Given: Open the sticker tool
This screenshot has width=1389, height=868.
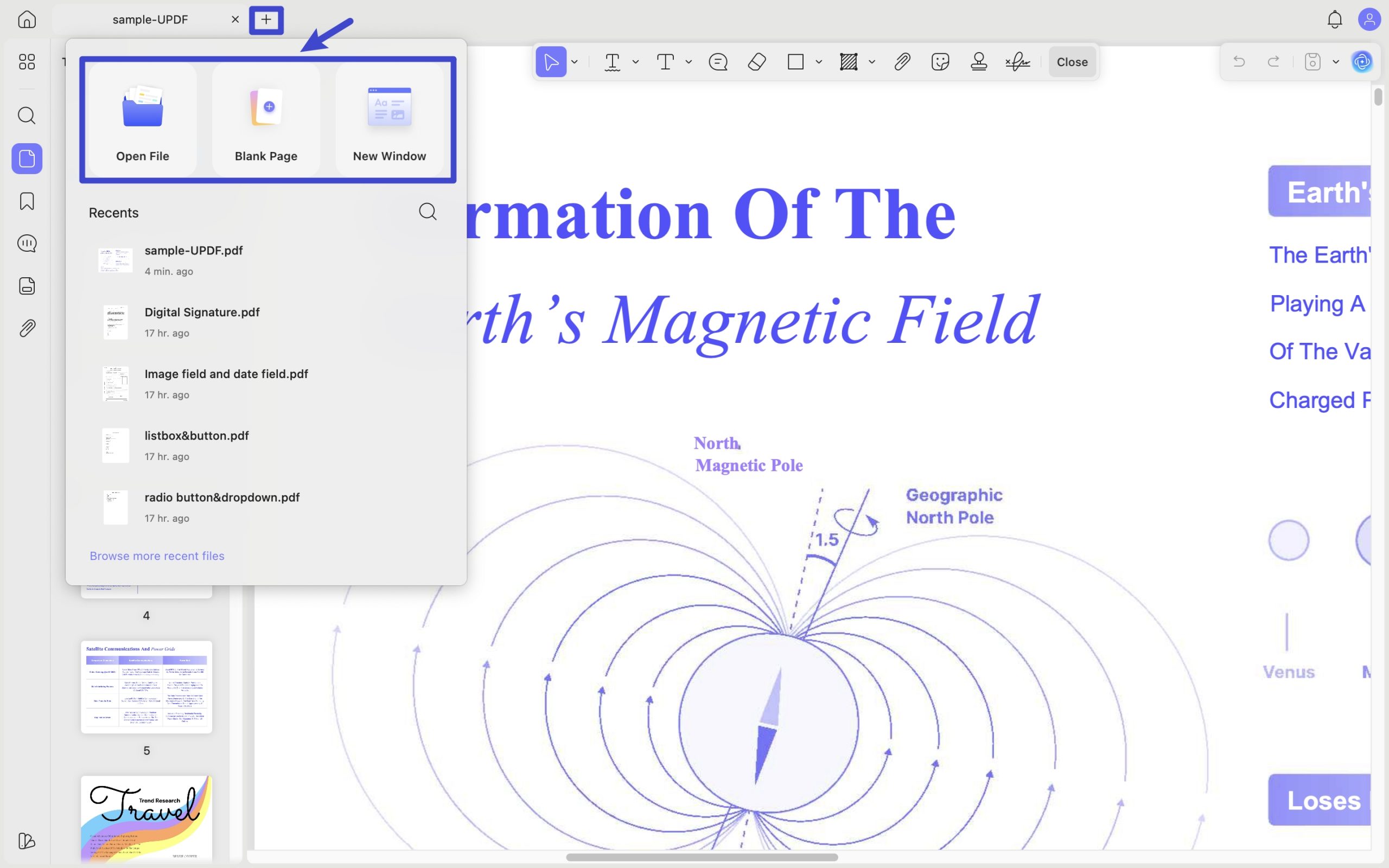Looking at the screenshot, I should [940, 61].
